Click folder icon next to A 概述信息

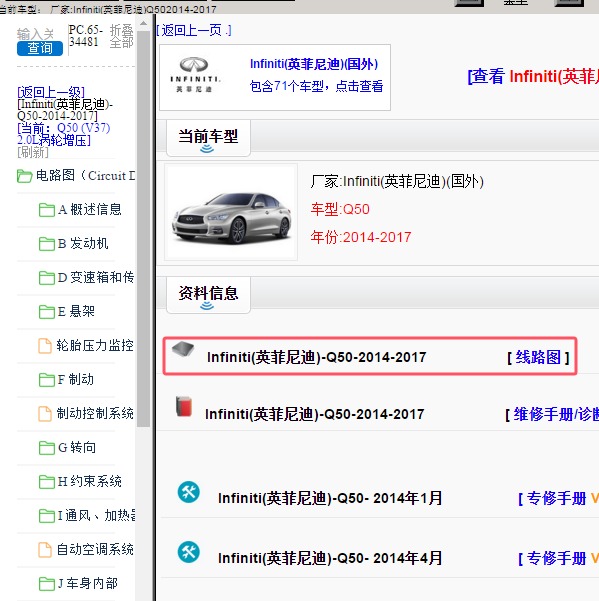47,210
